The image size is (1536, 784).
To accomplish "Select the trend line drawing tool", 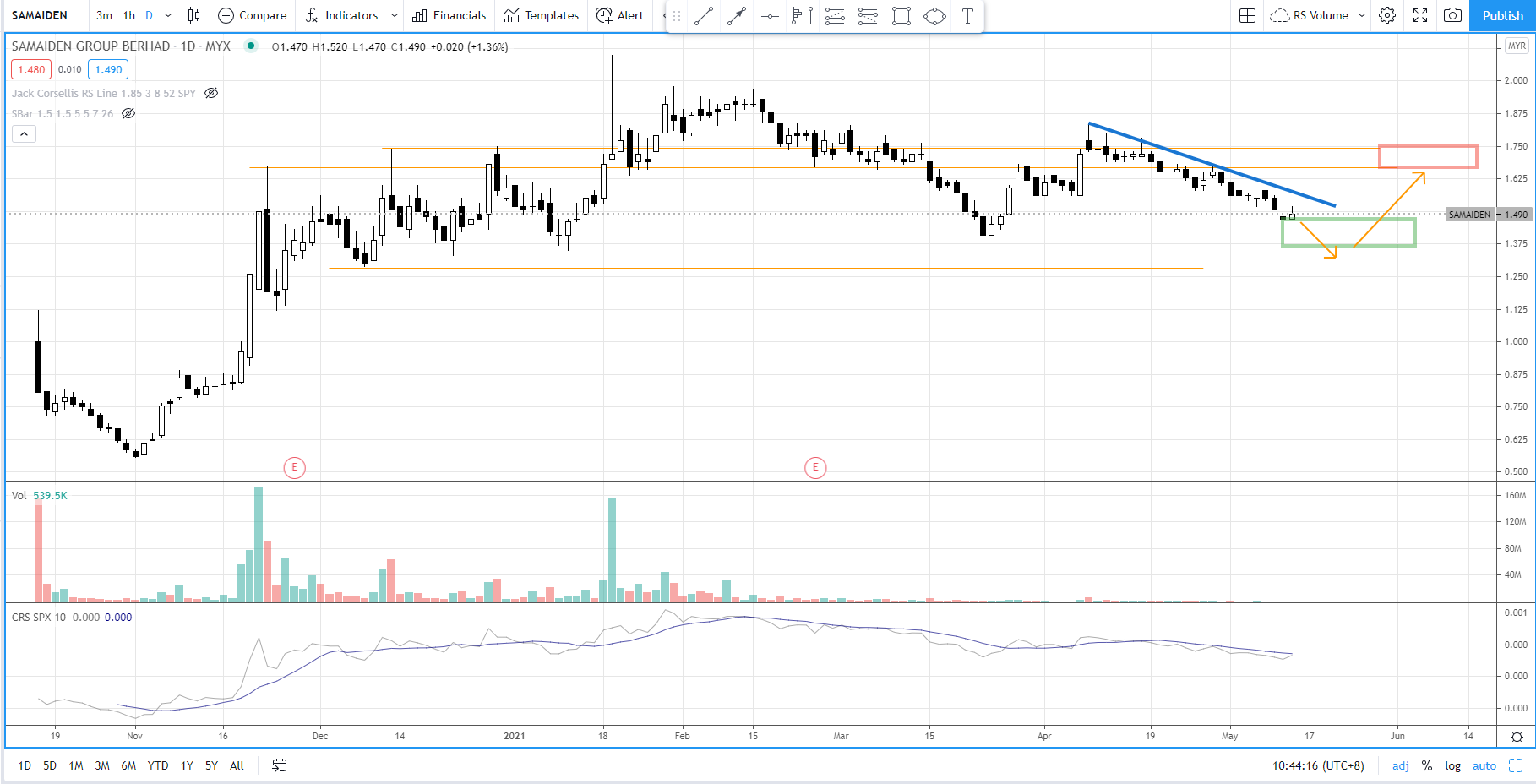I will click(x=703, y=16).
